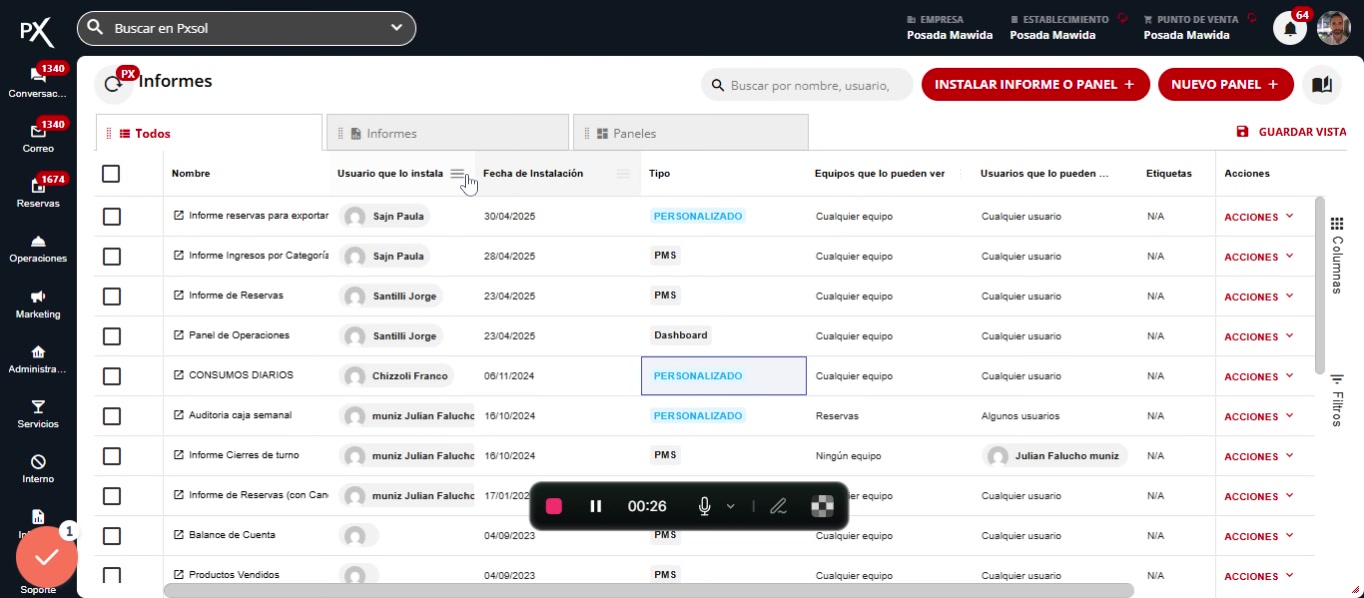Click the notifications bell icon
The width and height of the screenshot is (1364, 598).
click(x=1289, y=29)
